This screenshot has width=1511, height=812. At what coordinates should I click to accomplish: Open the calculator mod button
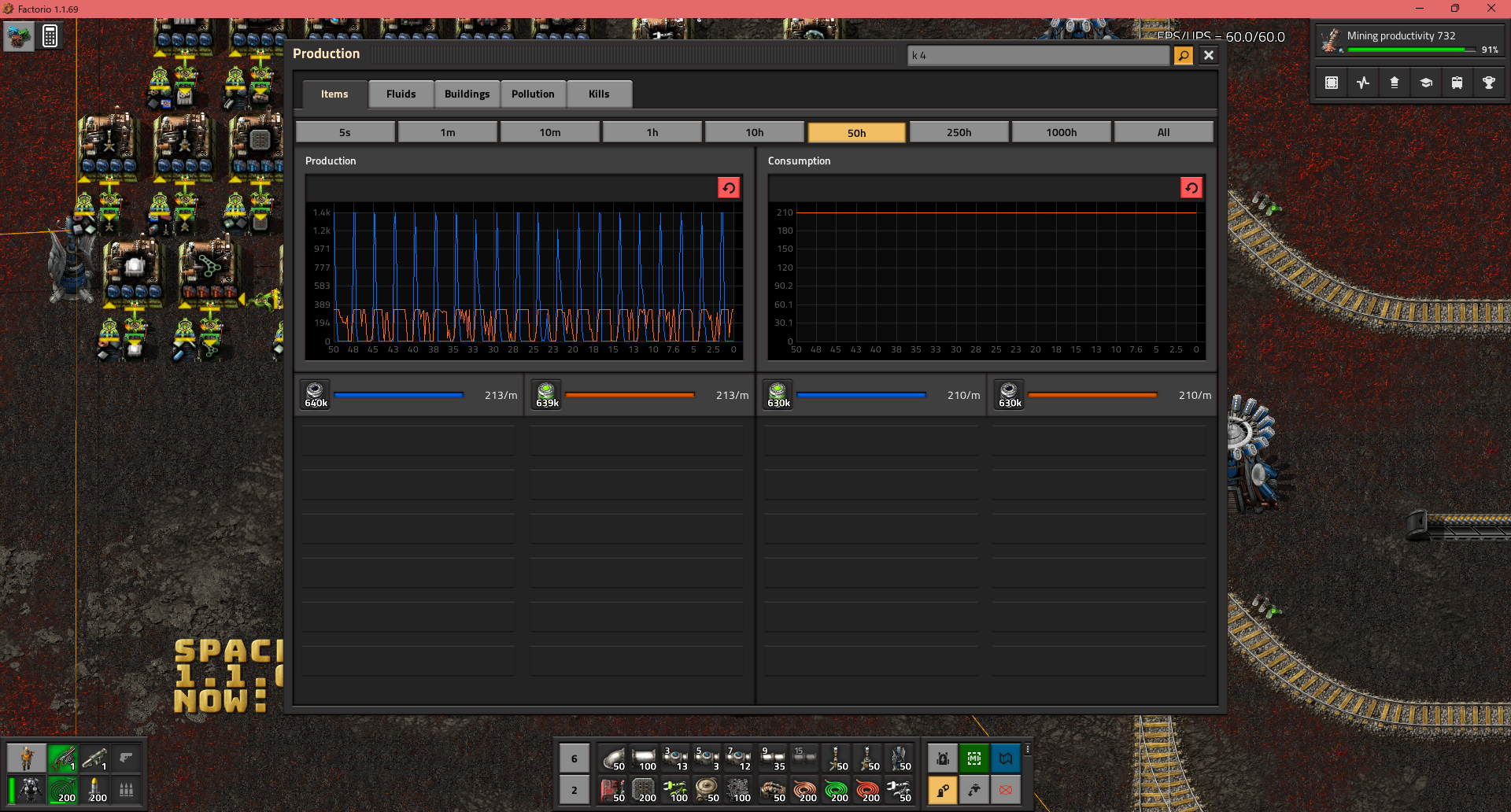pos(50,36)
